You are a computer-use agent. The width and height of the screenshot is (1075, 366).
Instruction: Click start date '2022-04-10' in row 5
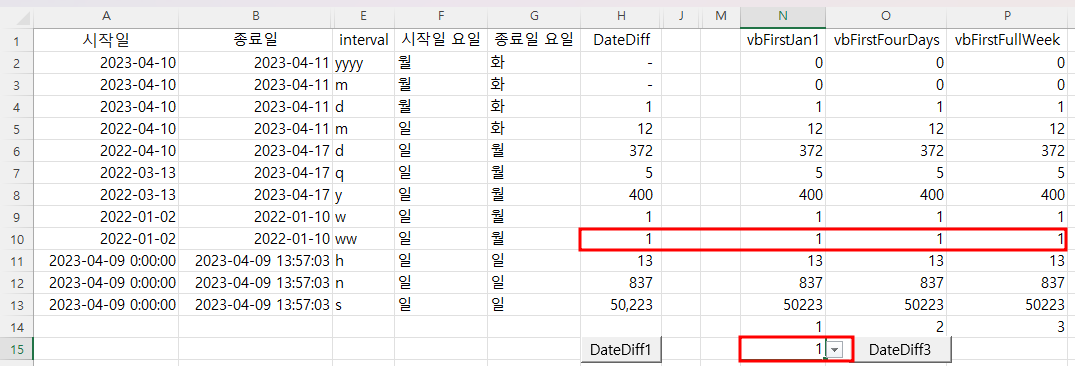point(106,130)
